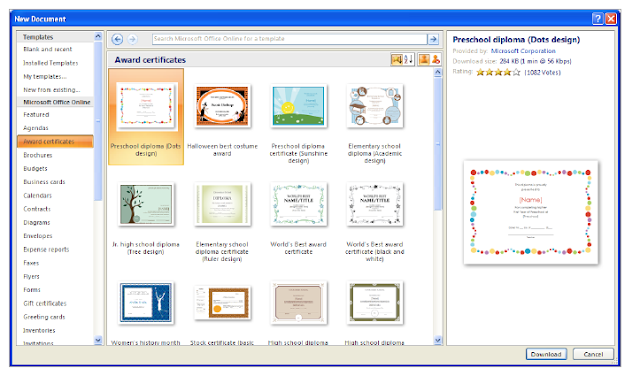Select World's Best certificate black and white
The width and height of the screenshot is (640, 376).
375,204
